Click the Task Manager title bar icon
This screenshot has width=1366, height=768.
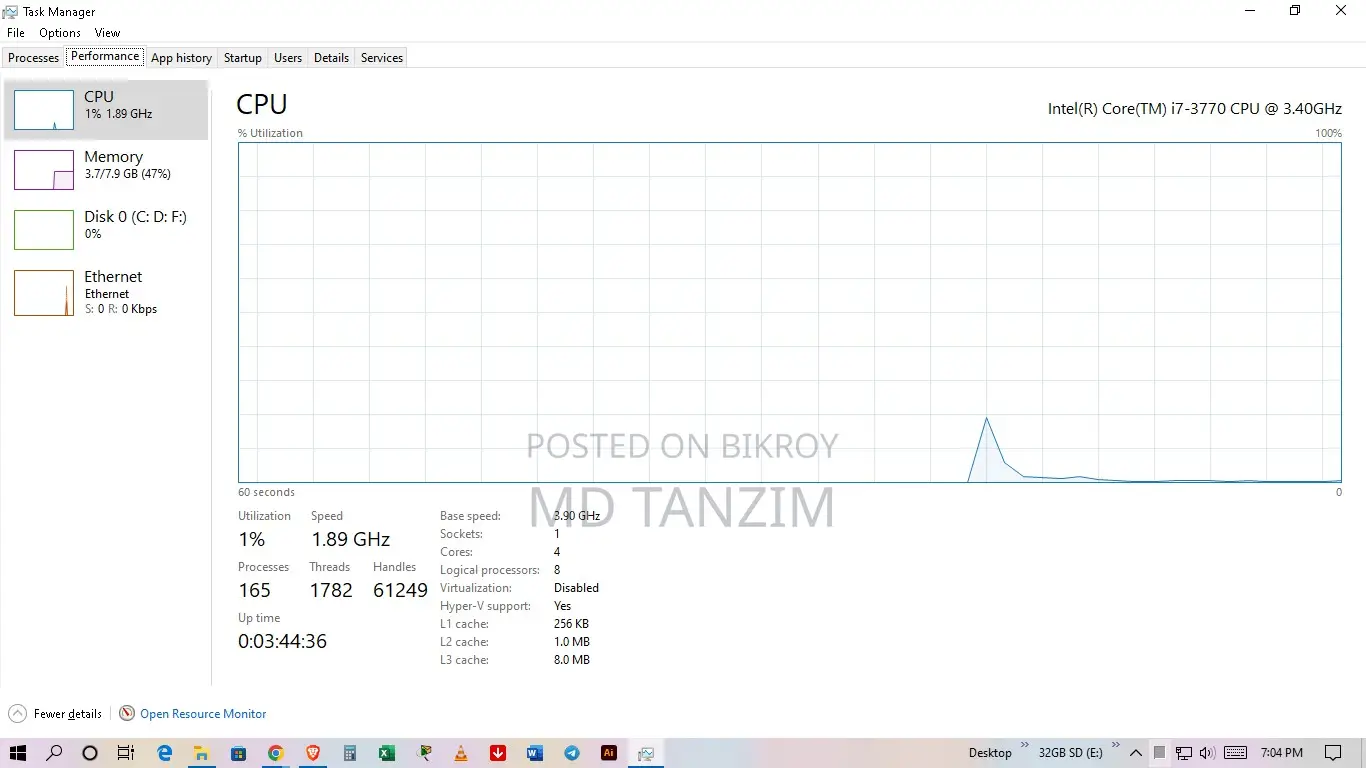(11, 12)
